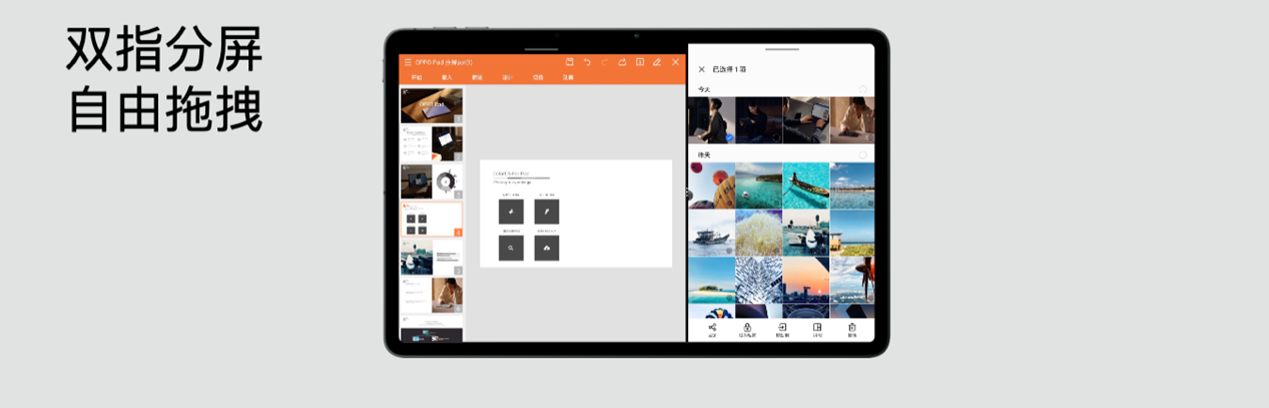The height and width of the screenshot is (408, 1269).
Task: Click the cloud icon box on slide
Action: coord(546,248)
